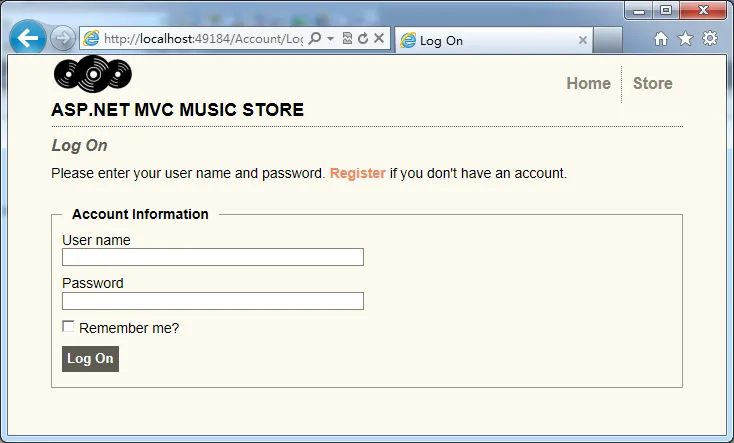Close the Log On tab
The height and width of the screenshot is (443, 734).
pos(583,41)
